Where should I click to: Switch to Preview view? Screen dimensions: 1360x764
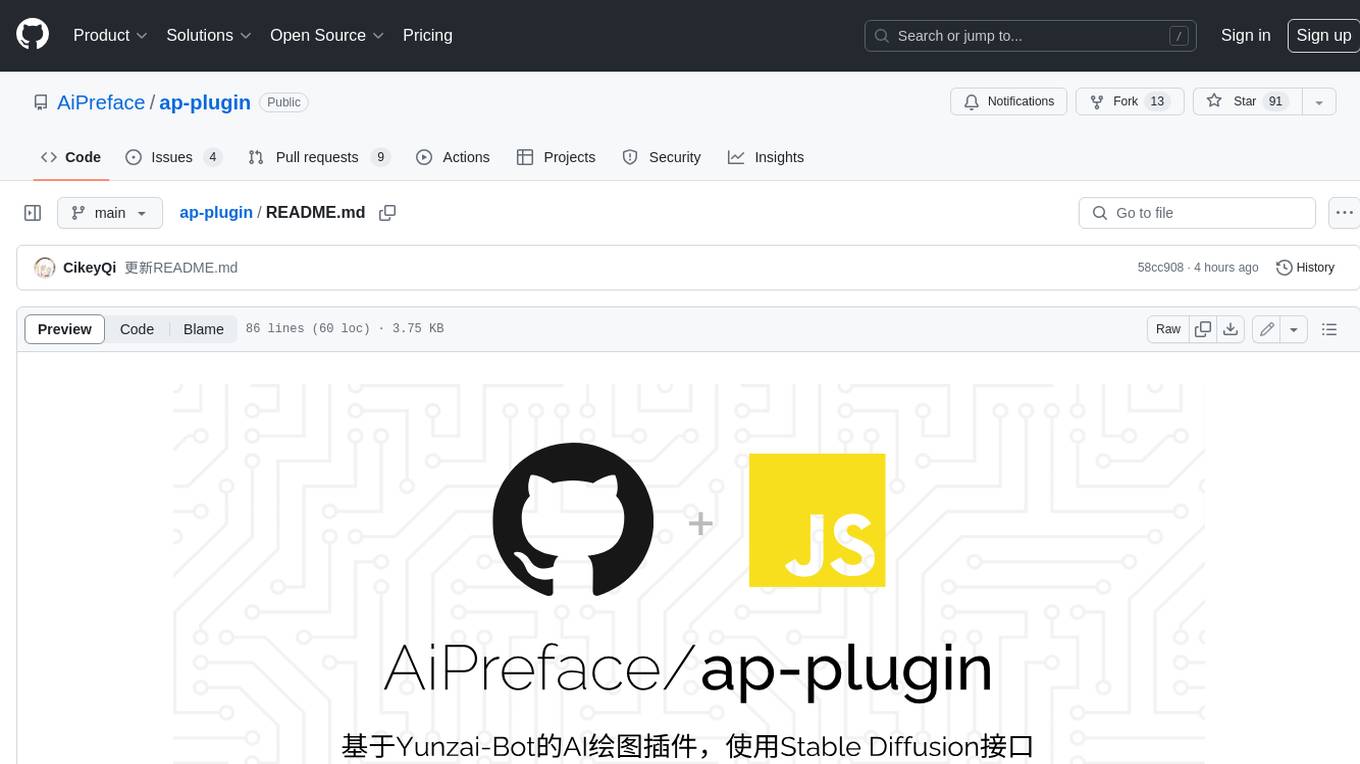click(x=65, y=329)
